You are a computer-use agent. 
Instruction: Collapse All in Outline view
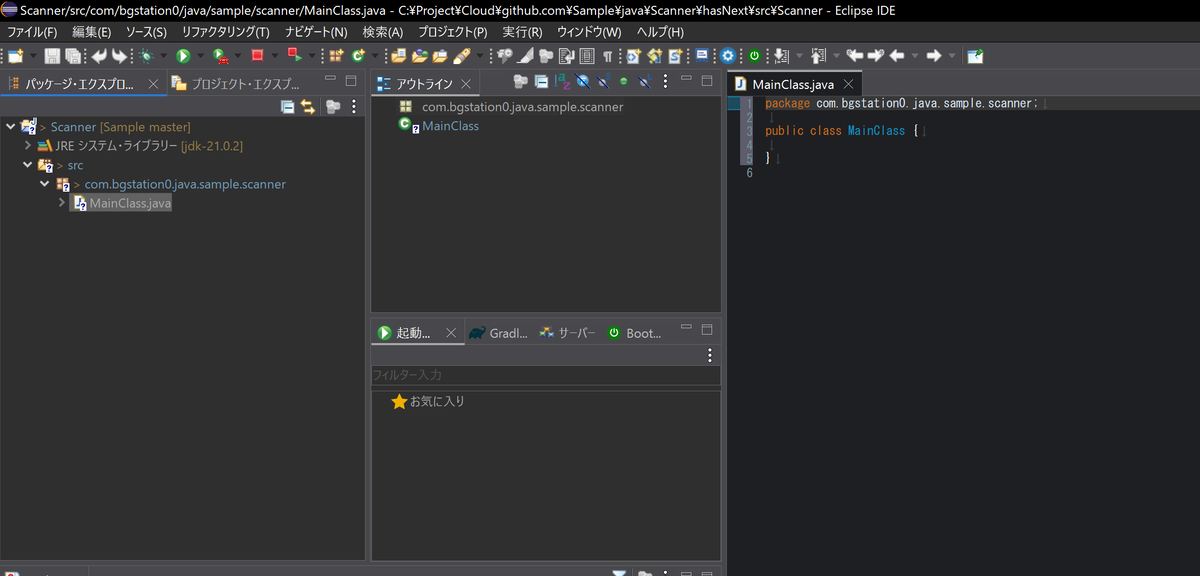541,82
